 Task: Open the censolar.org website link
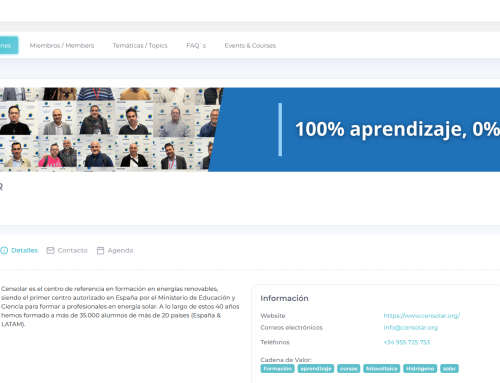422,316
